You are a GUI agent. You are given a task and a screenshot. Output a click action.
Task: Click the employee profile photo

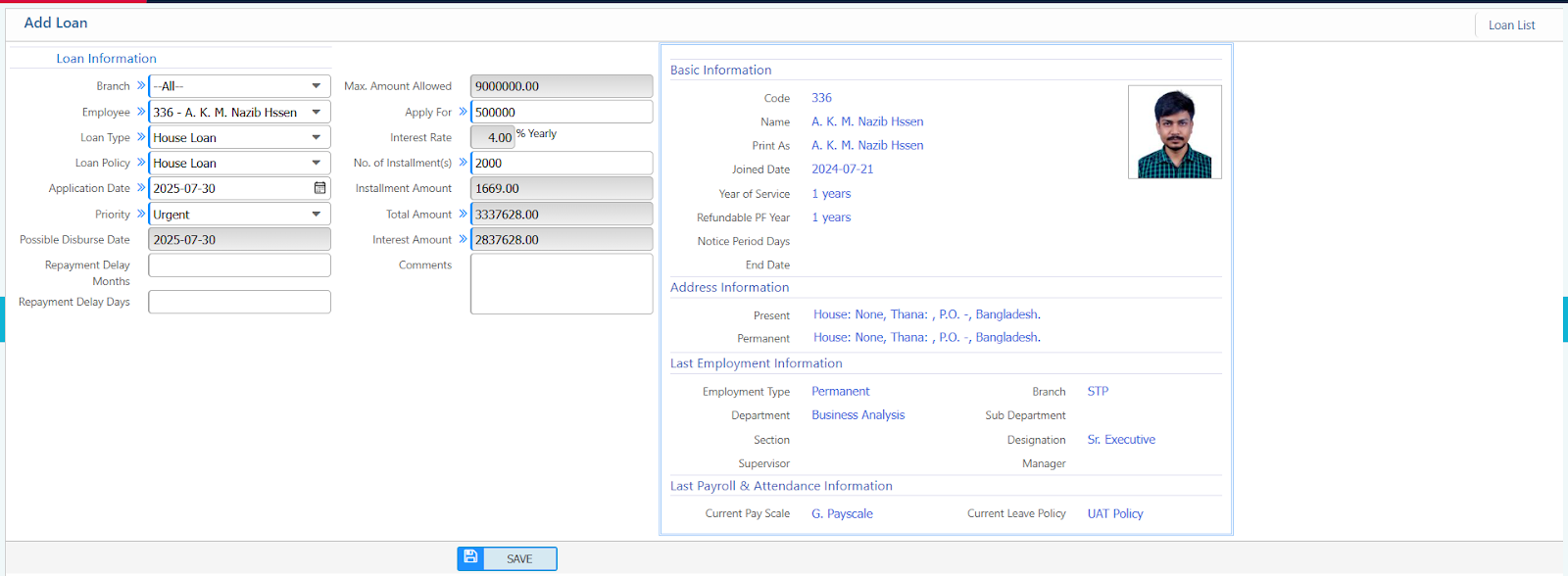(x=1174, y=132)
